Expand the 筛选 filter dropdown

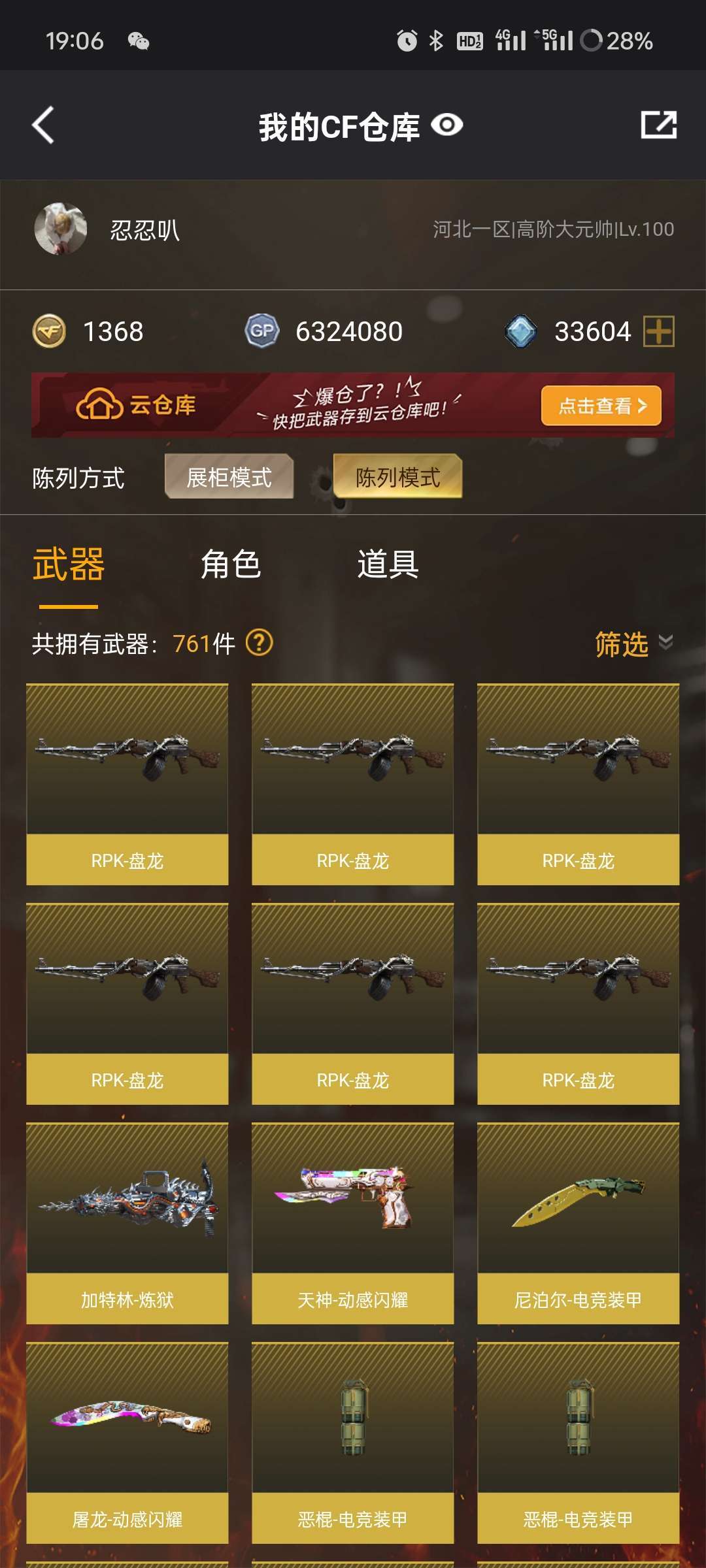coord(633,644)
